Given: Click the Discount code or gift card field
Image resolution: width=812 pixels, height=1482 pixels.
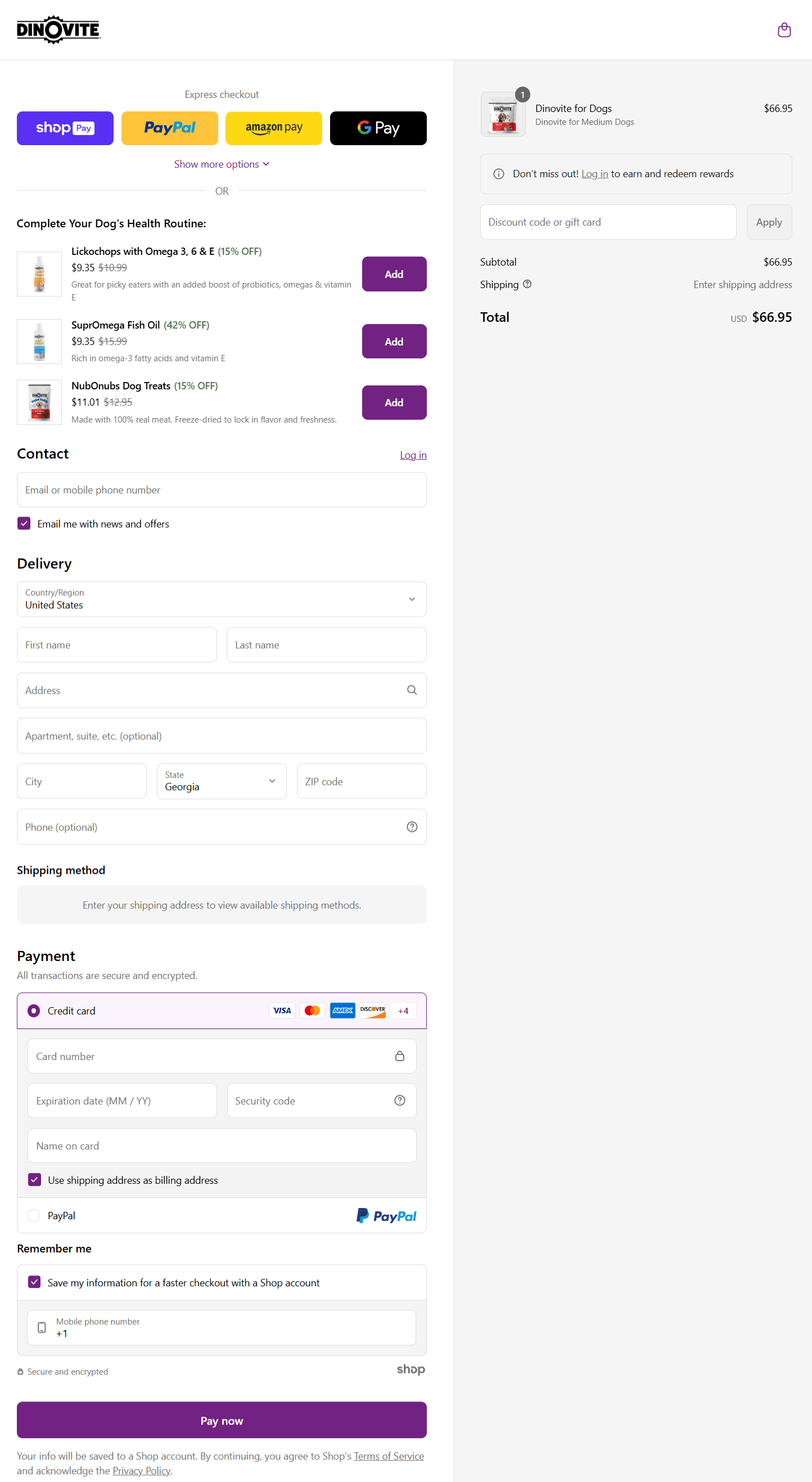Looking at the screenshot, I should tap(608, 222).
